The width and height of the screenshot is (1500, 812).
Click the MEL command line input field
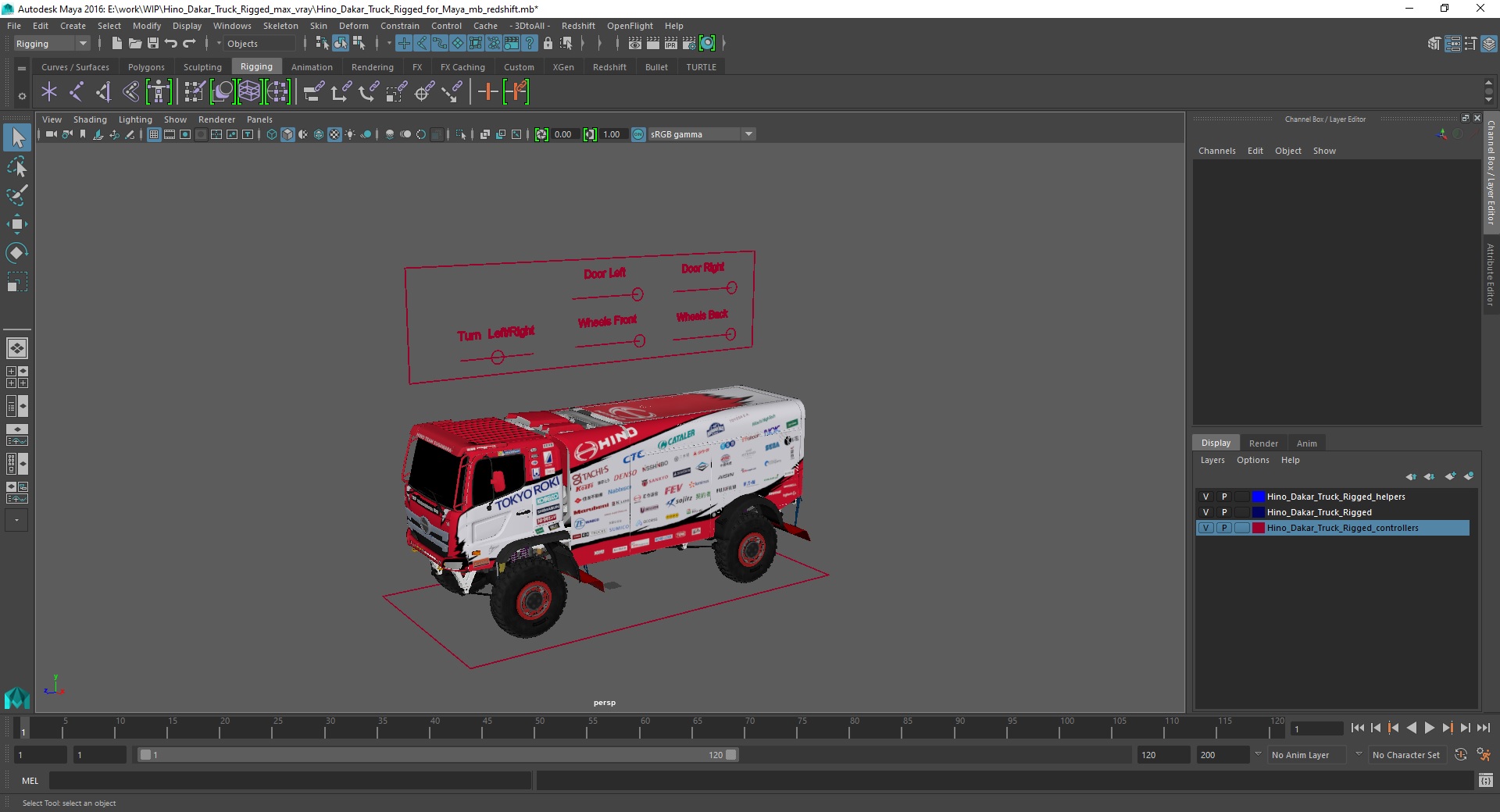point(290,781)
